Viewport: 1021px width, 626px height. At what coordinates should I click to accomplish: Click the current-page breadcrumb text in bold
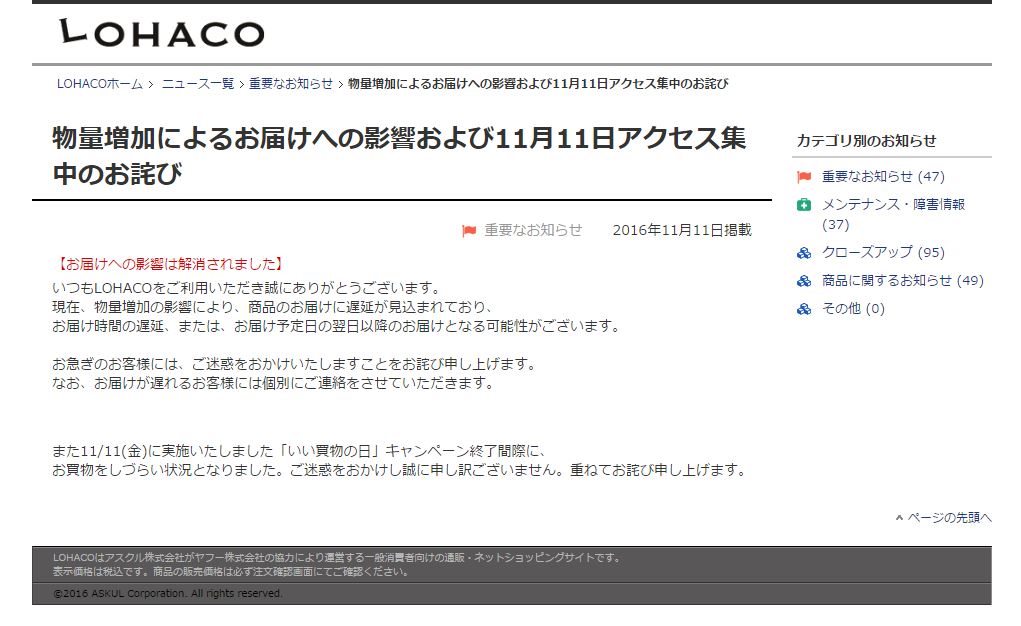[x=538, y=84]
